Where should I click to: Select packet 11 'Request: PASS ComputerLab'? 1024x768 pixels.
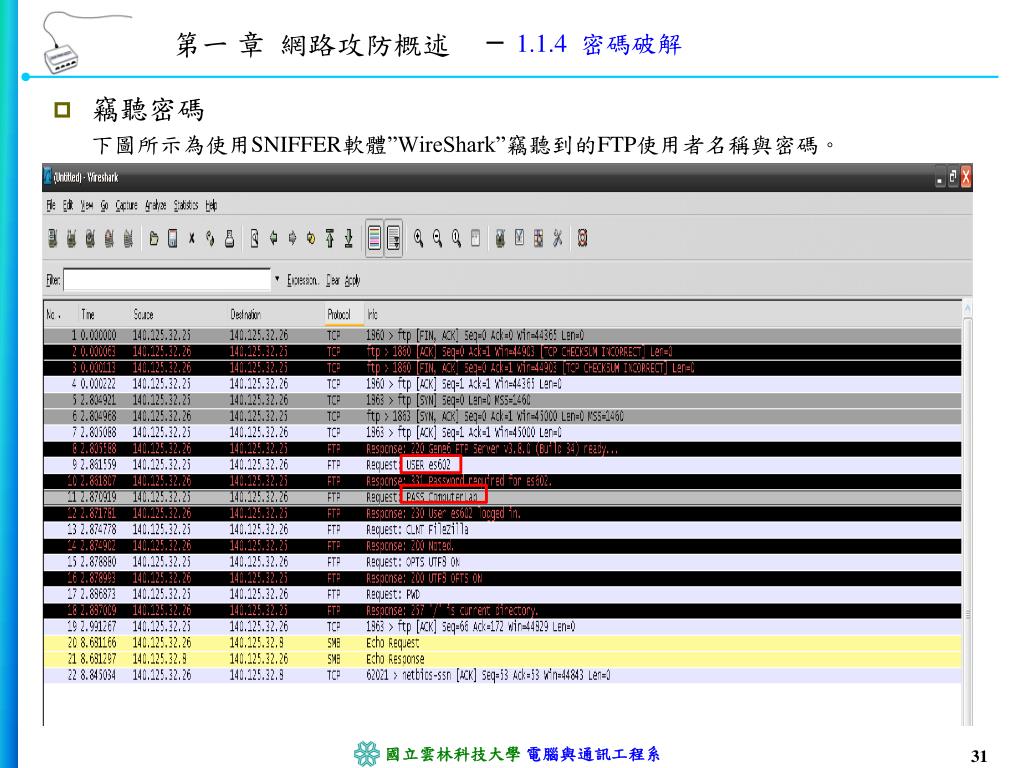(503, 497)
